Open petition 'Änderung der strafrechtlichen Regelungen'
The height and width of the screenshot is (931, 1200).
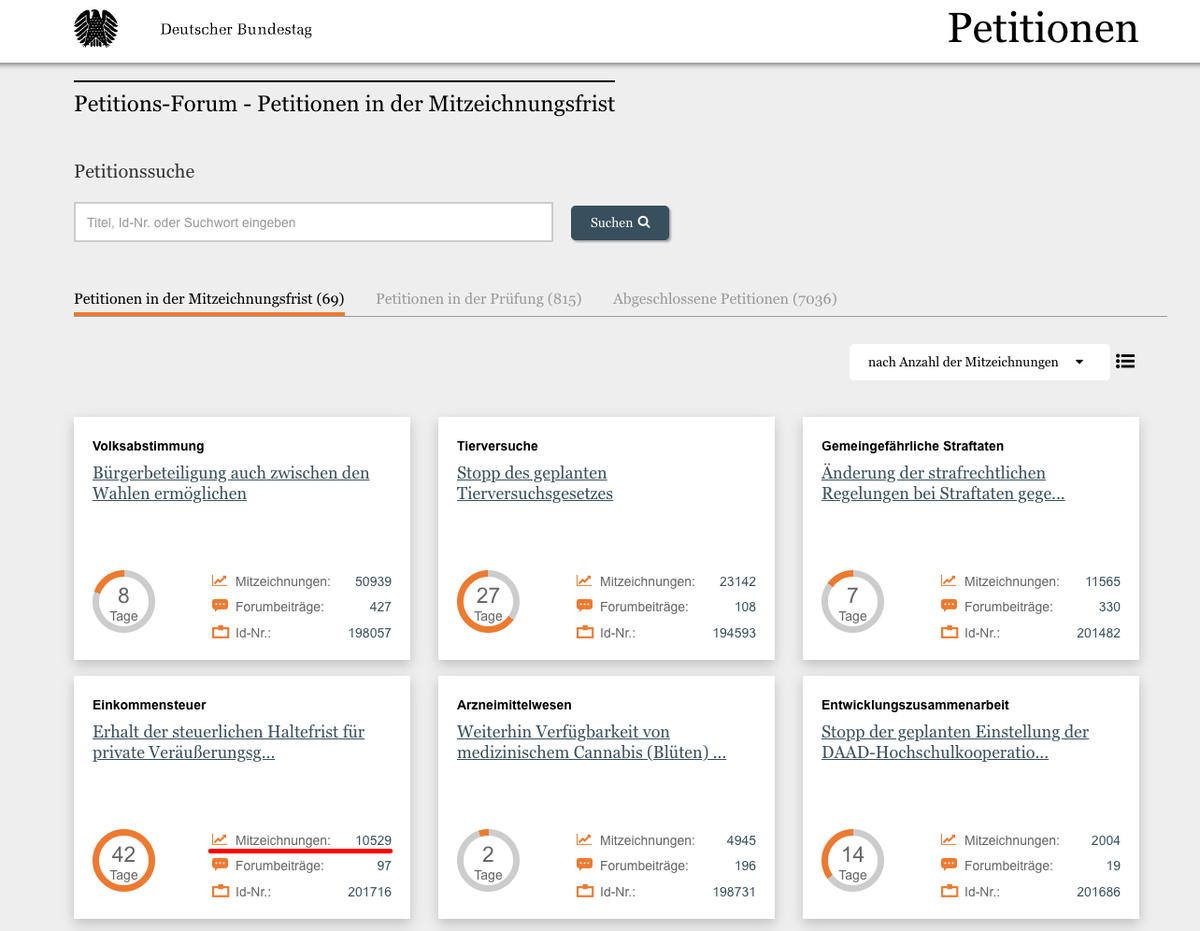(943, 483)
